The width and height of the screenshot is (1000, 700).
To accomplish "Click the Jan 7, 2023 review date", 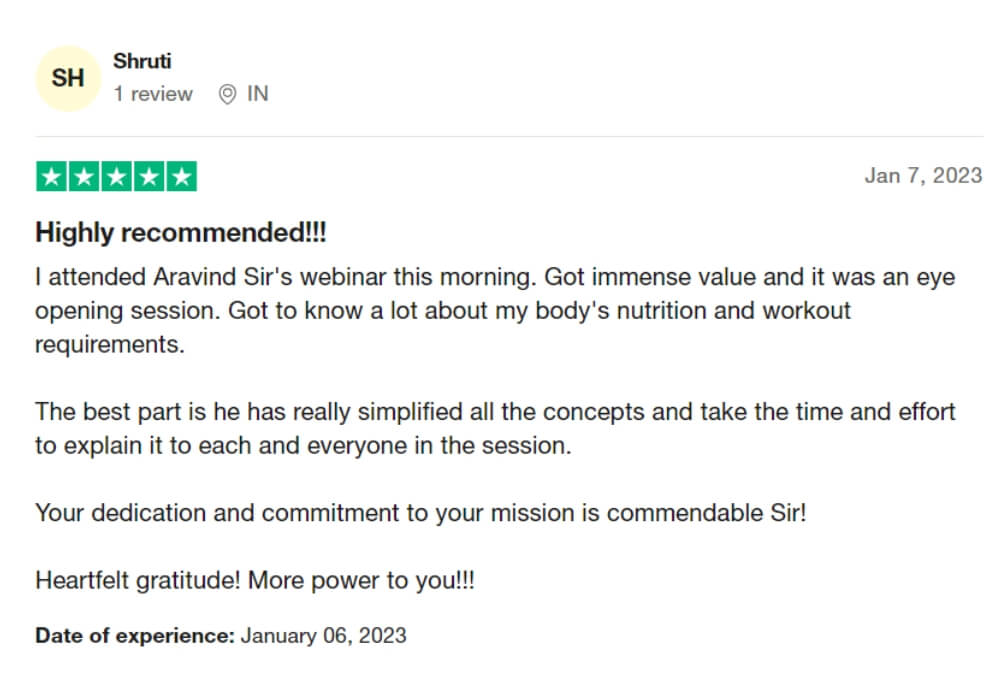I will point(923,176).
